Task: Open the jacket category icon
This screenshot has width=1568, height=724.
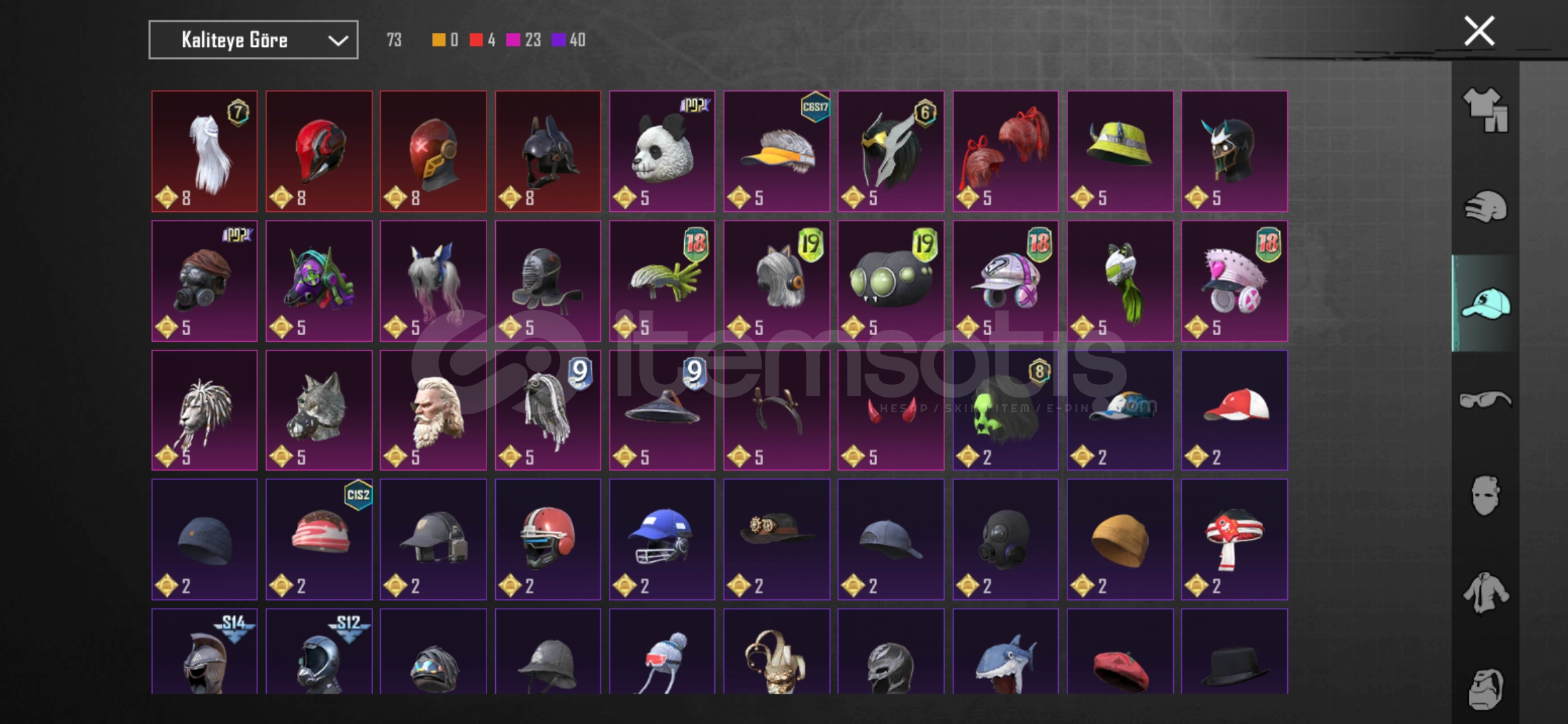Action: 1485,593
